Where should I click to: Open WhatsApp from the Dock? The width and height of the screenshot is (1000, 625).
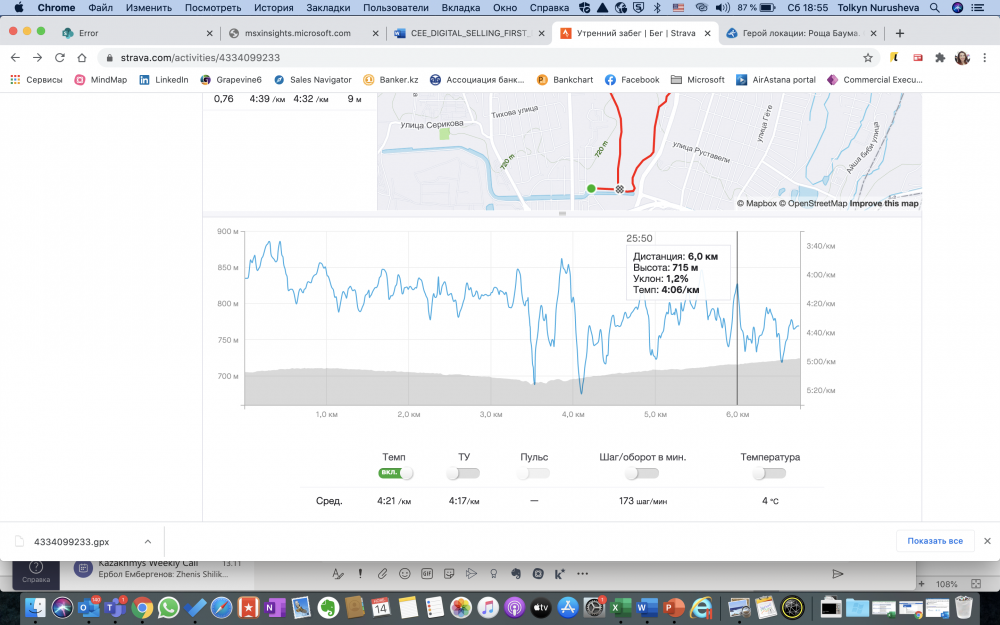coord(168,607)
